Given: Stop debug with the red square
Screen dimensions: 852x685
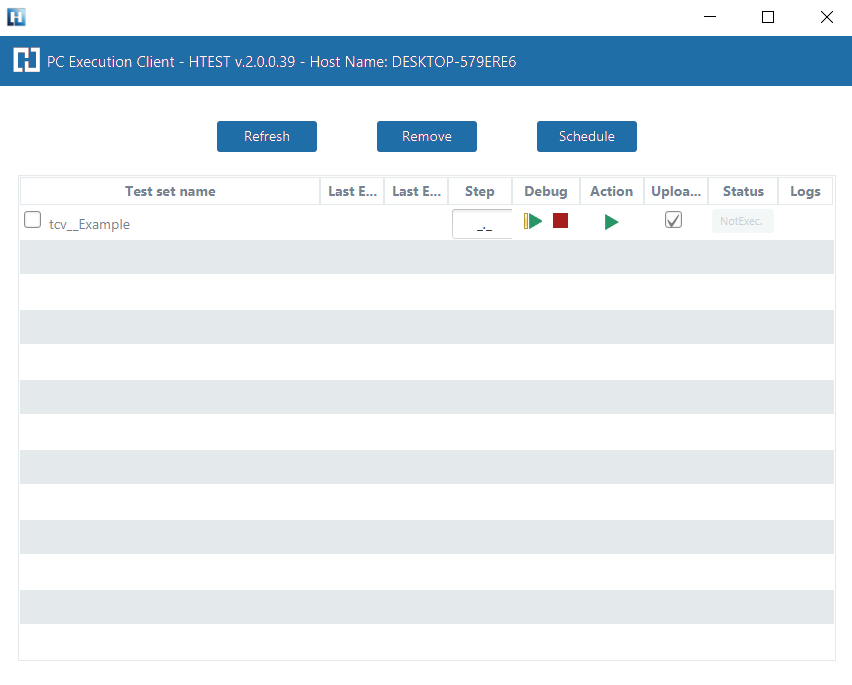Looking at the screenshot, I should coord(560,221).
